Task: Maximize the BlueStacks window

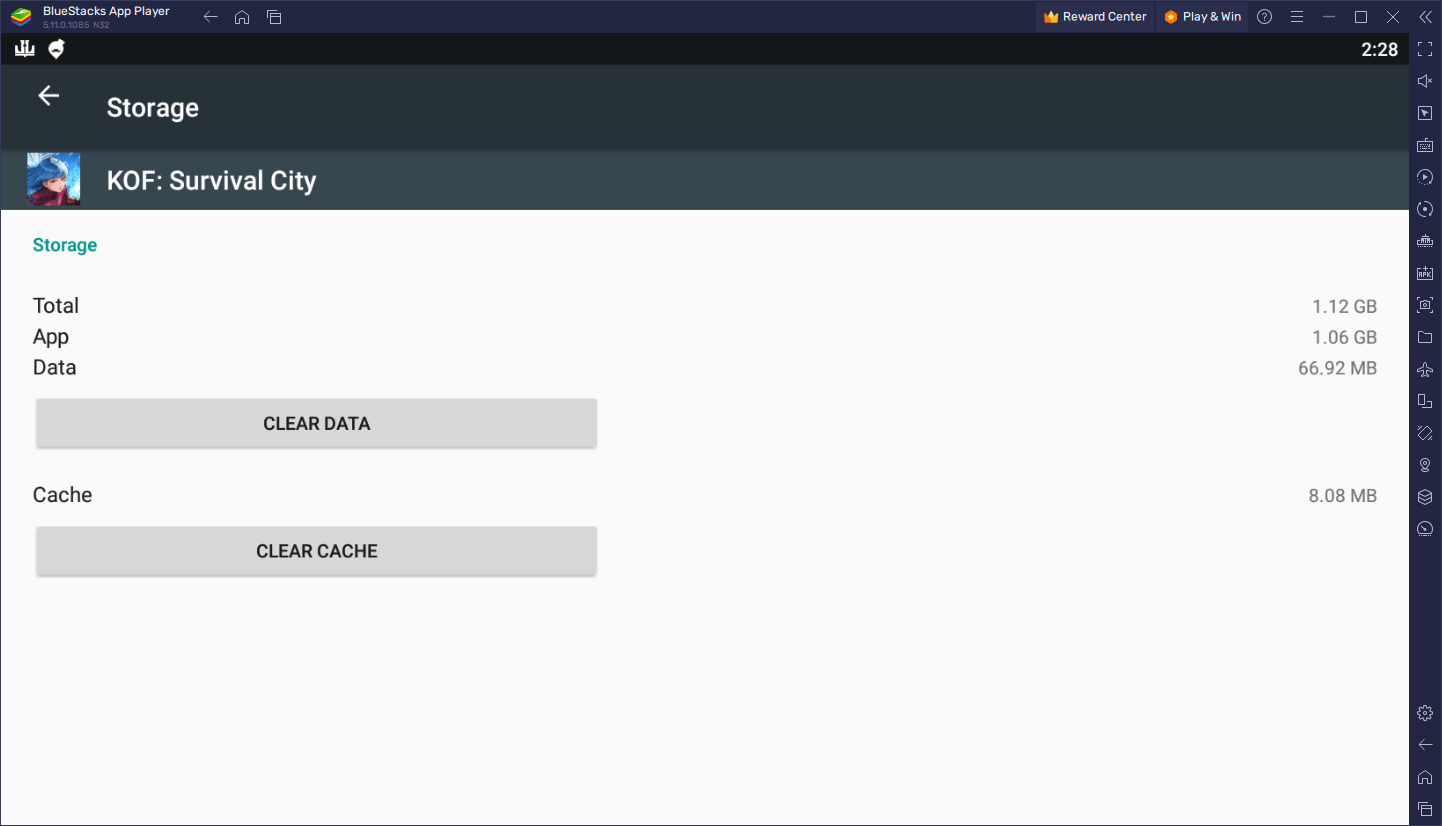Action: click(x=1361, y=17)
